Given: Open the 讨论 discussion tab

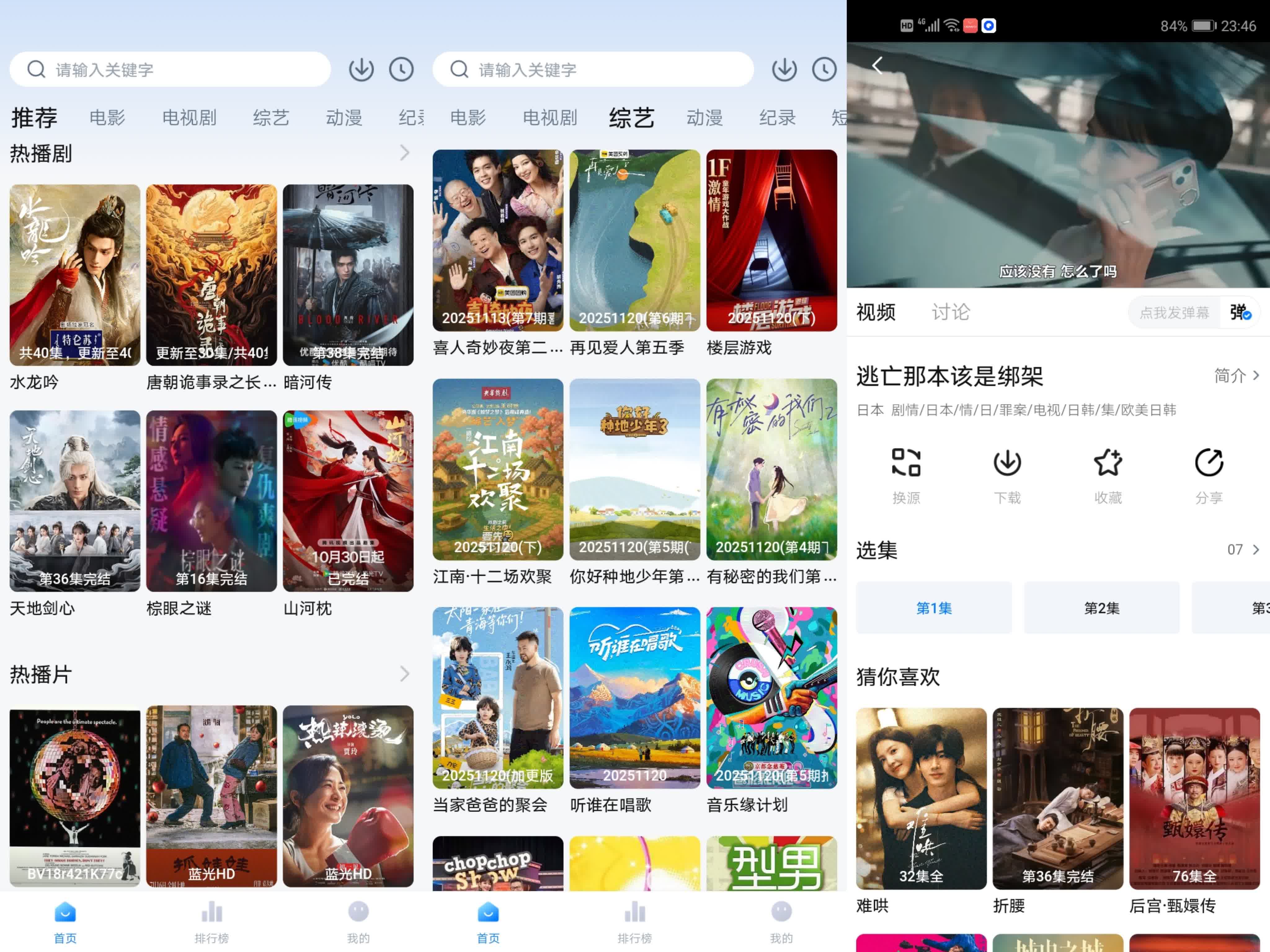Looking at the screenshot, I should point(950,312).
